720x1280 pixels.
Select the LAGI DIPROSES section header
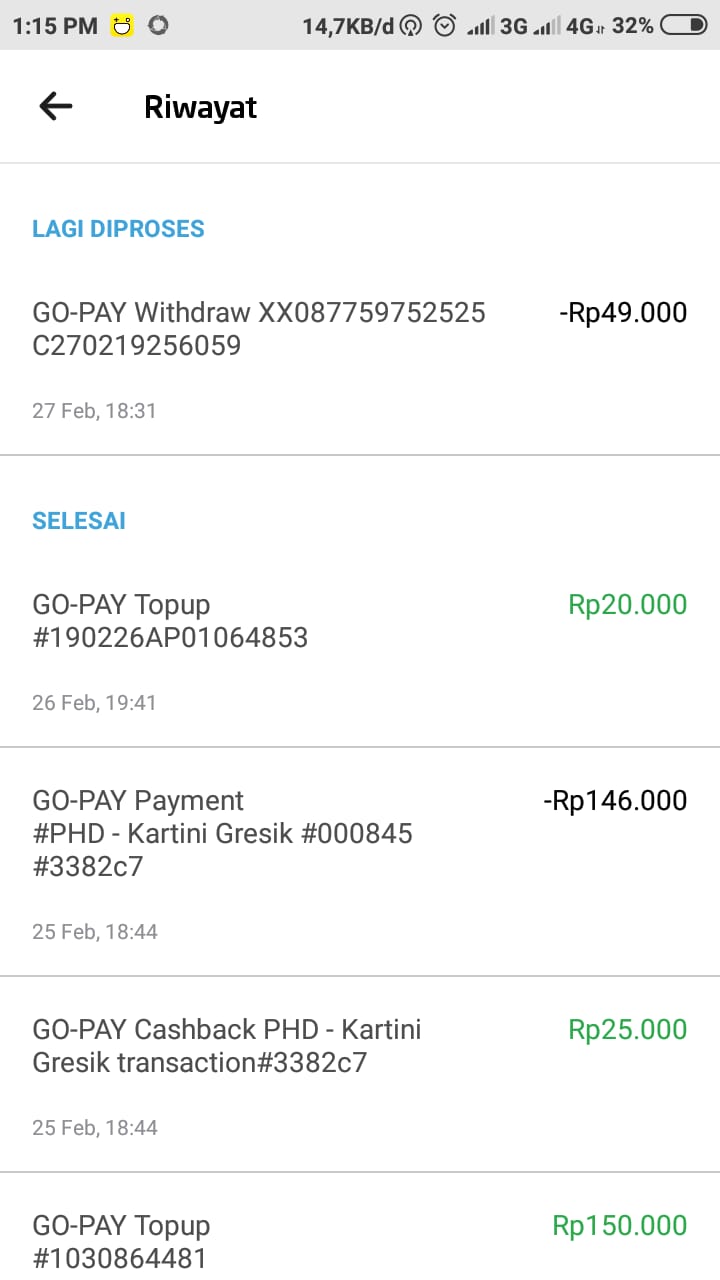(118, 229)
